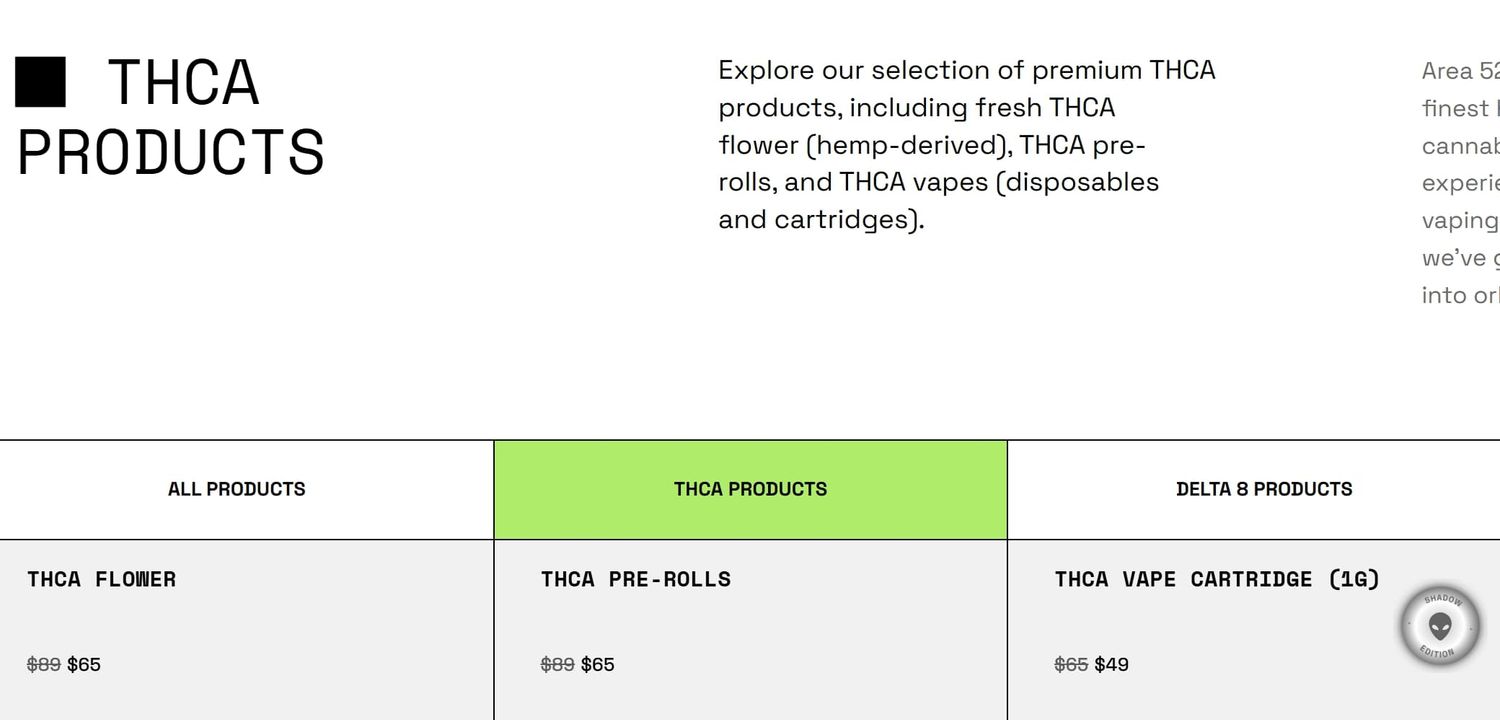This screenshot has width=1500, height=720.
Task: Click the word 'PRODUCTS' in the large heading
Action: point(171,153)
